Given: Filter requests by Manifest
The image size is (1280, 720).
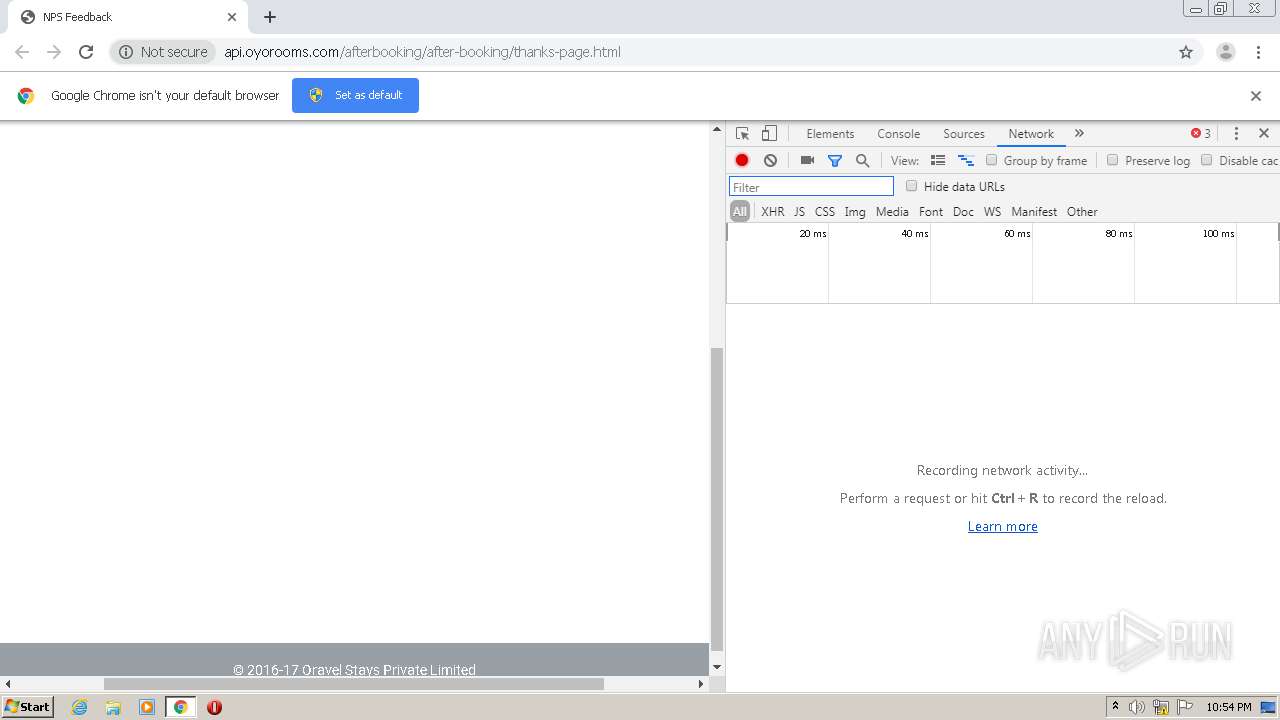Looking at the screenshot, I should coord(1034,212).
